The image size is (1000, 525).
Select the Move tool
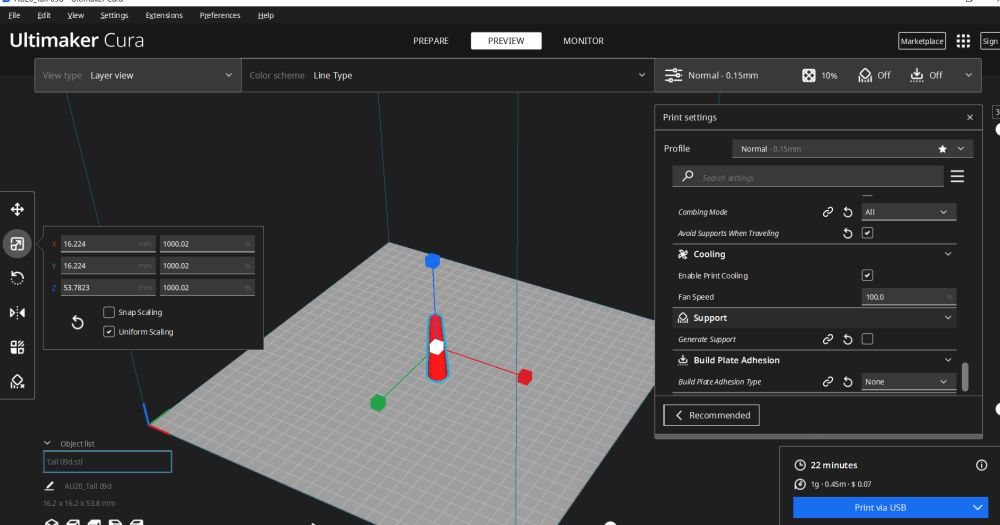click(17, 209)
